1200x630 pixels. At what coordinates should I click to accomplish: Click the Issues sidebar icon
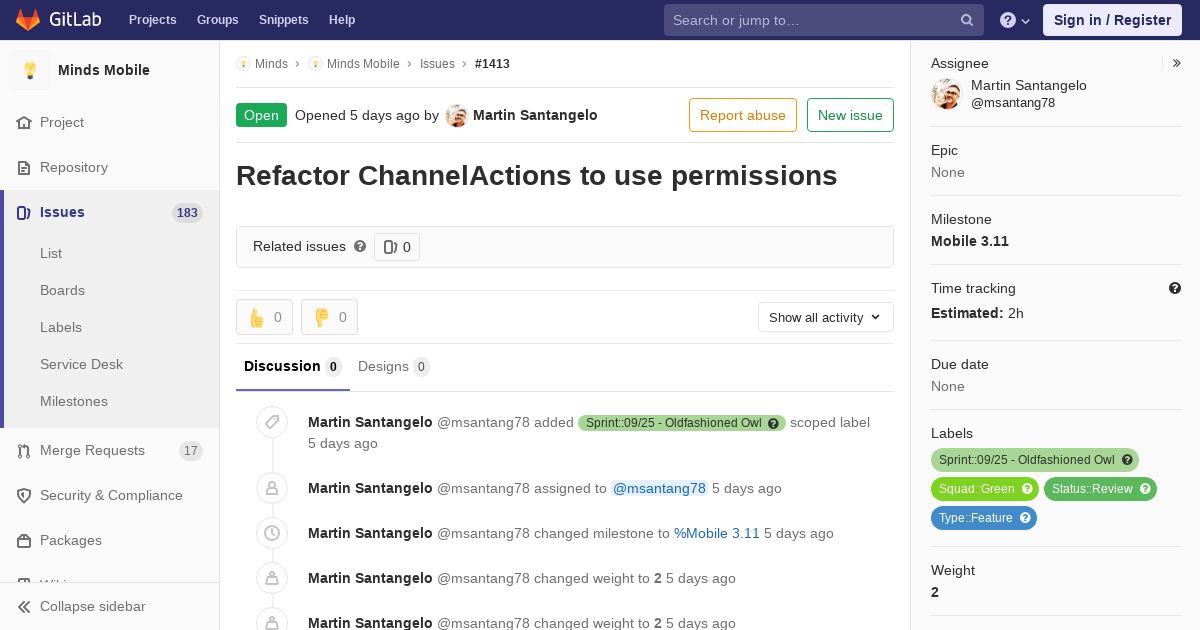tap(24, 212)
